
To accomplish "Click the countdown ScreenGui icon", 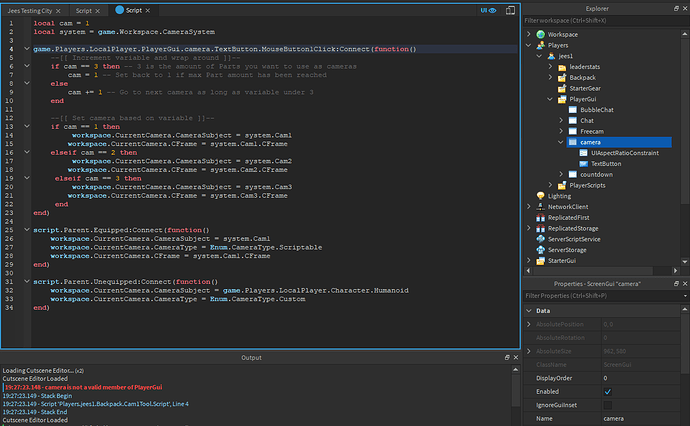I will click(x=573, y=174).
